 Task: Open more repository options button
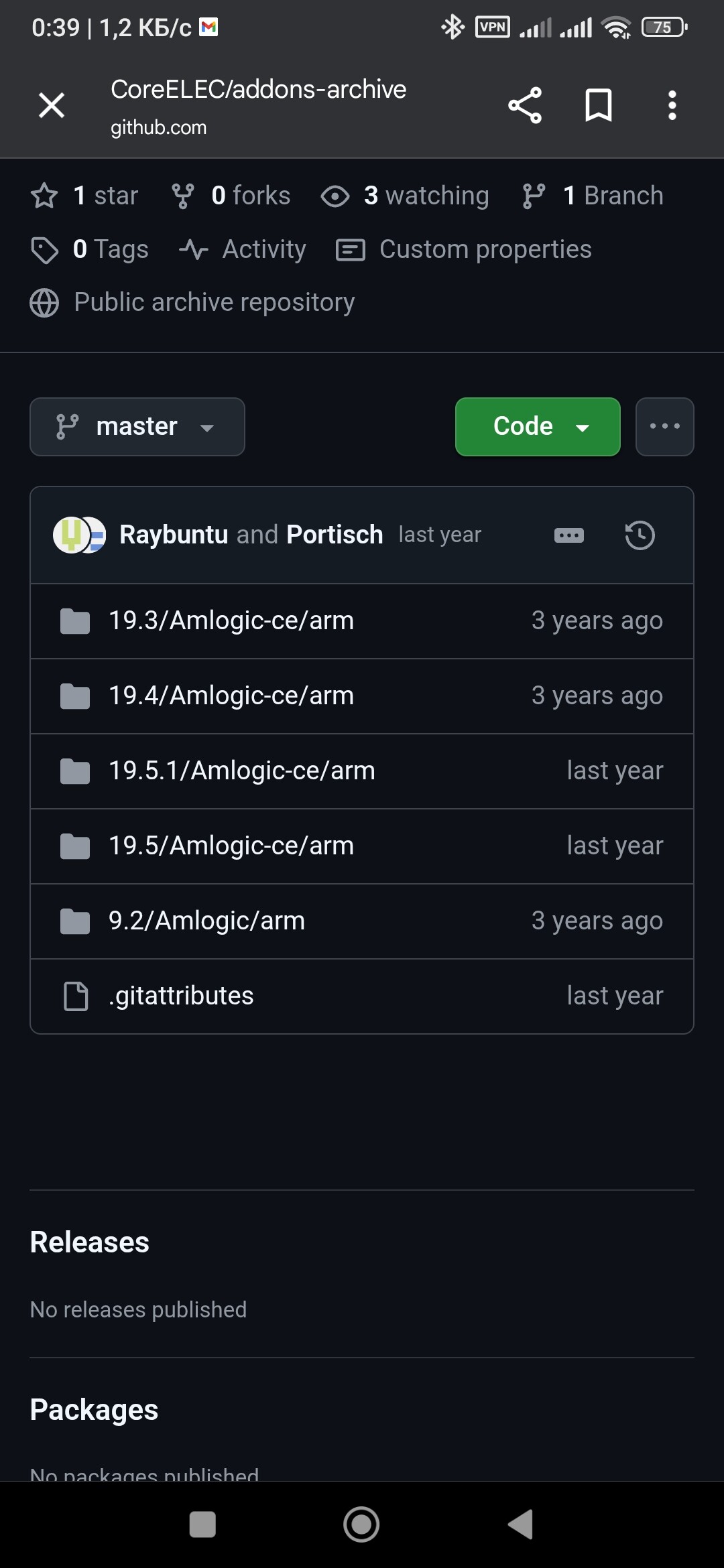coord(664,427)
